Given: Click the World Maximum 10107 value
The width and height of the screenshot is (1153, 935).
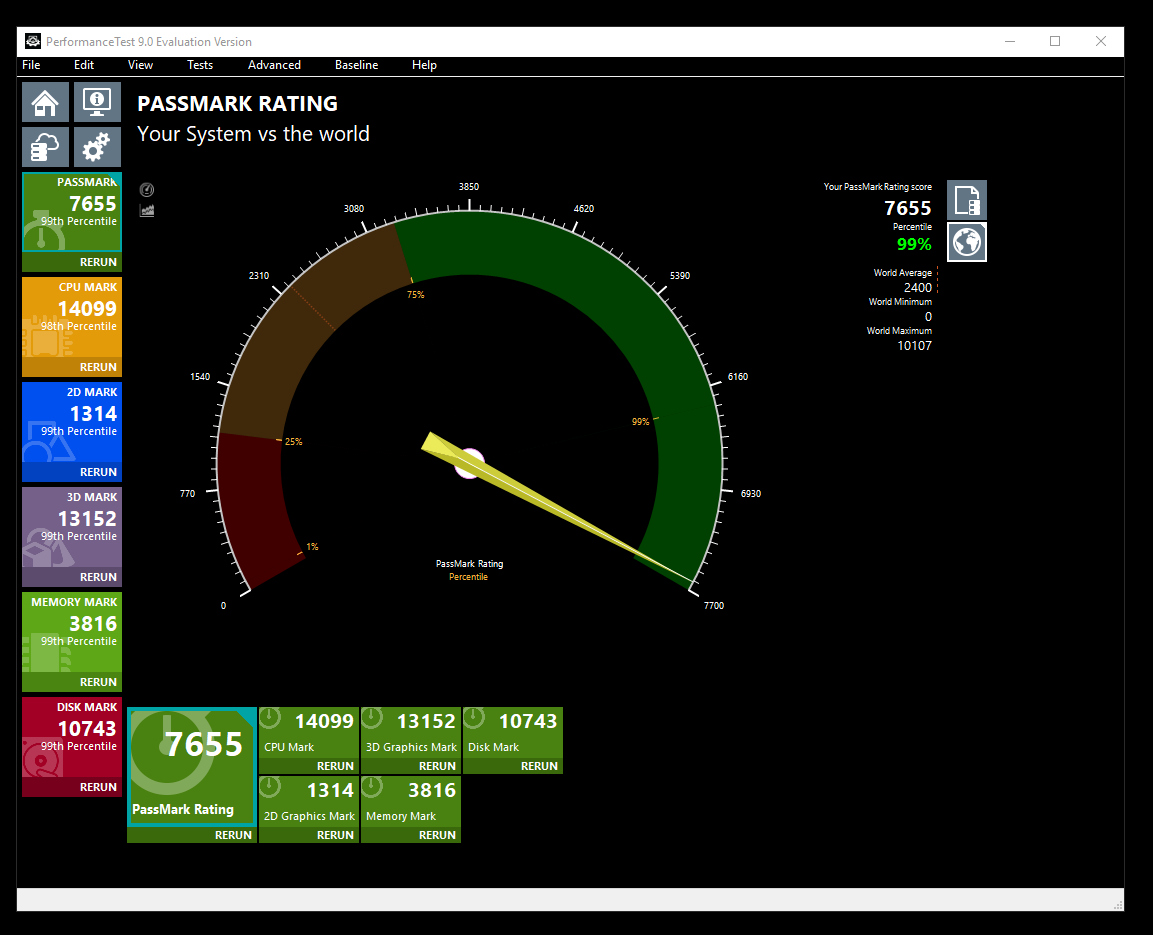Looking at the screenshot, I should tap(914, 345).
